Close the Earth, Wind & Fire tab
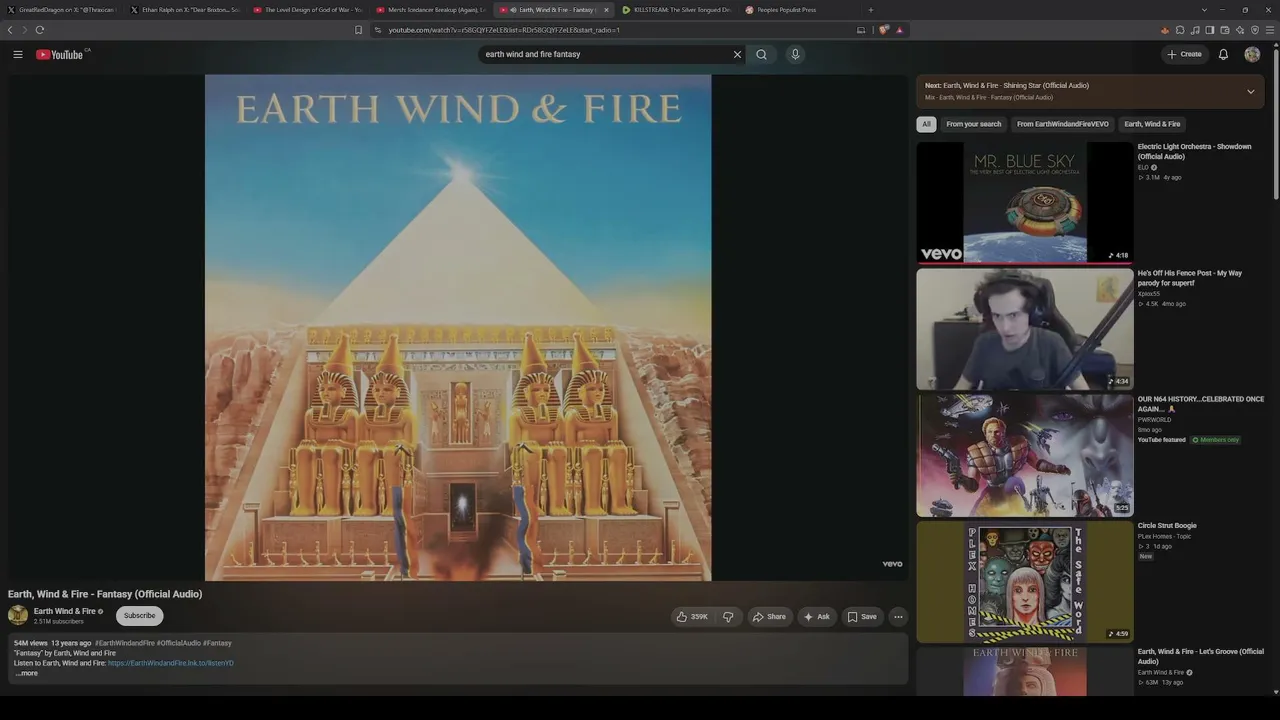The width and height of the screenshot is (1280, 720). click(x=606, y=10)
